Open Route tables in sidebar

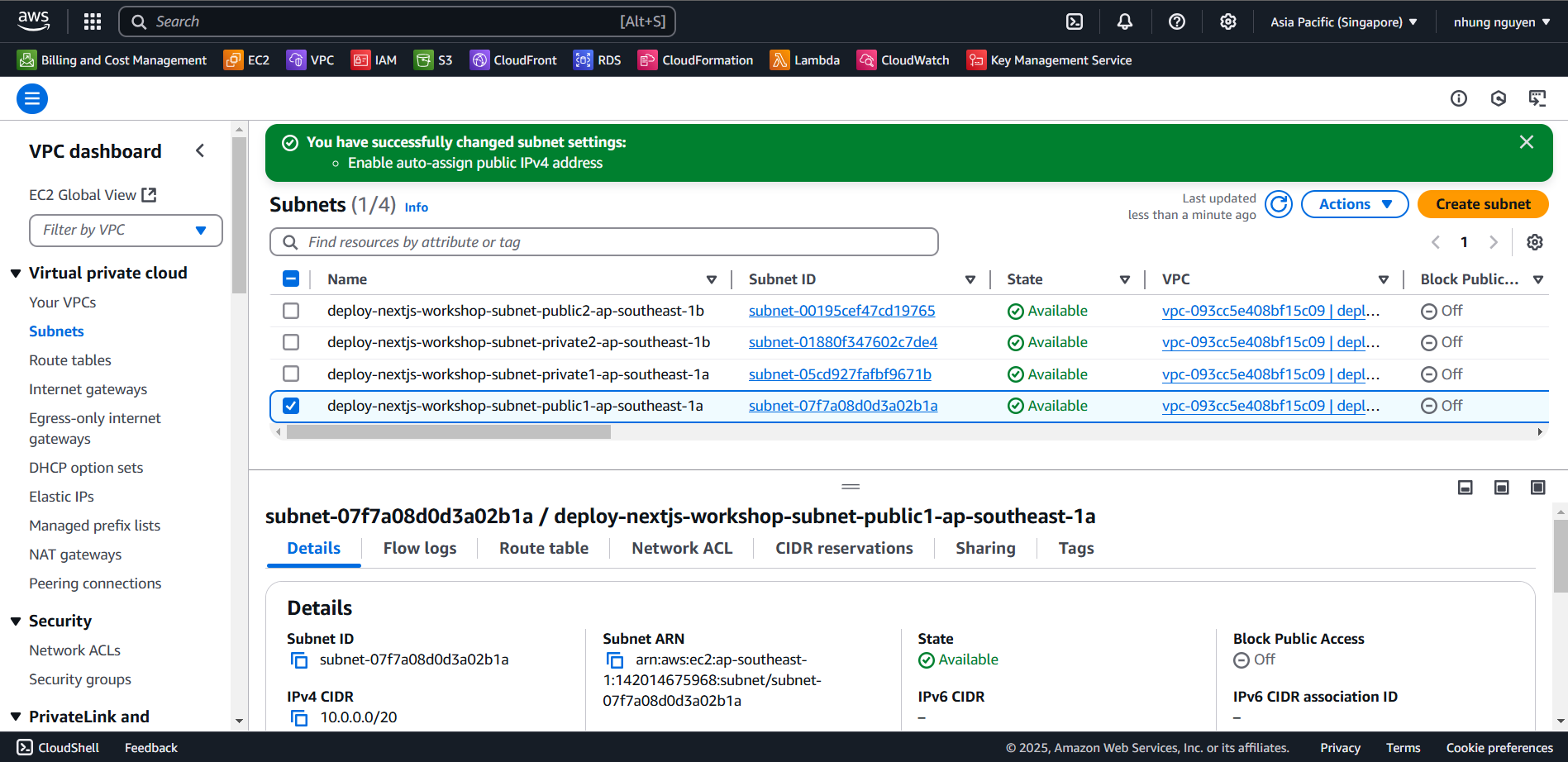click(70, 360)
